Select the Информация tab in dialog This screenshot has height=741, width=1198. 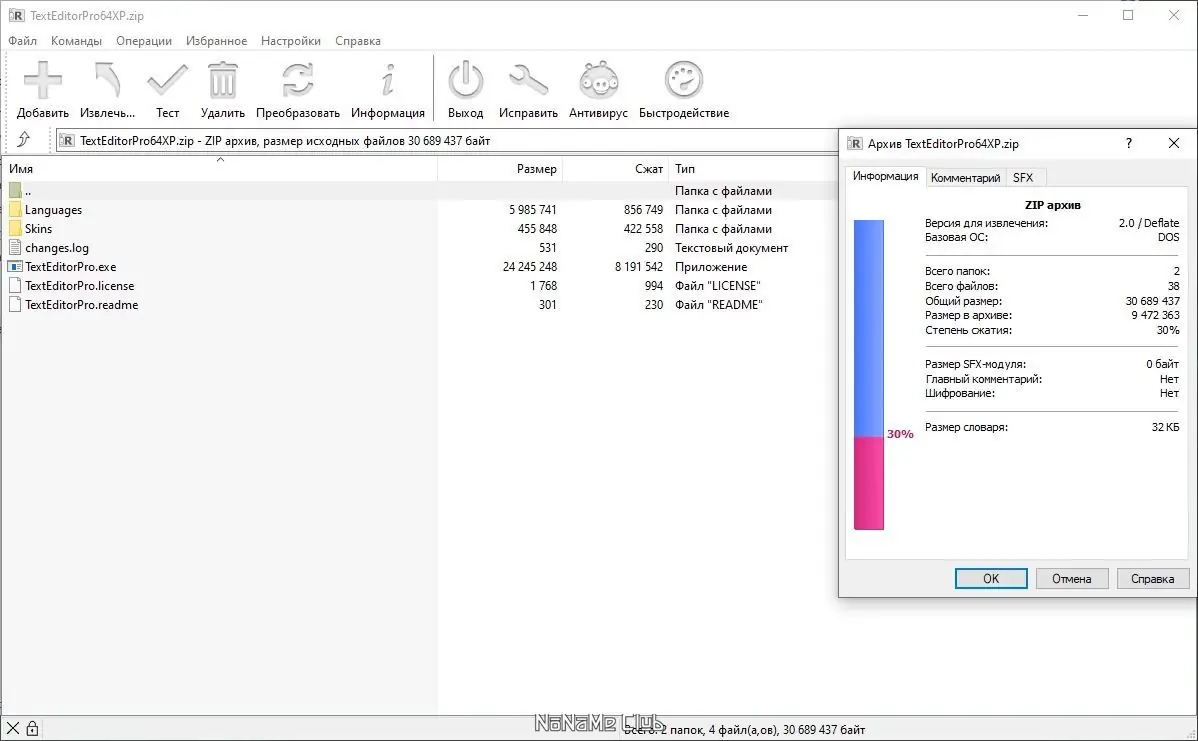886,176
